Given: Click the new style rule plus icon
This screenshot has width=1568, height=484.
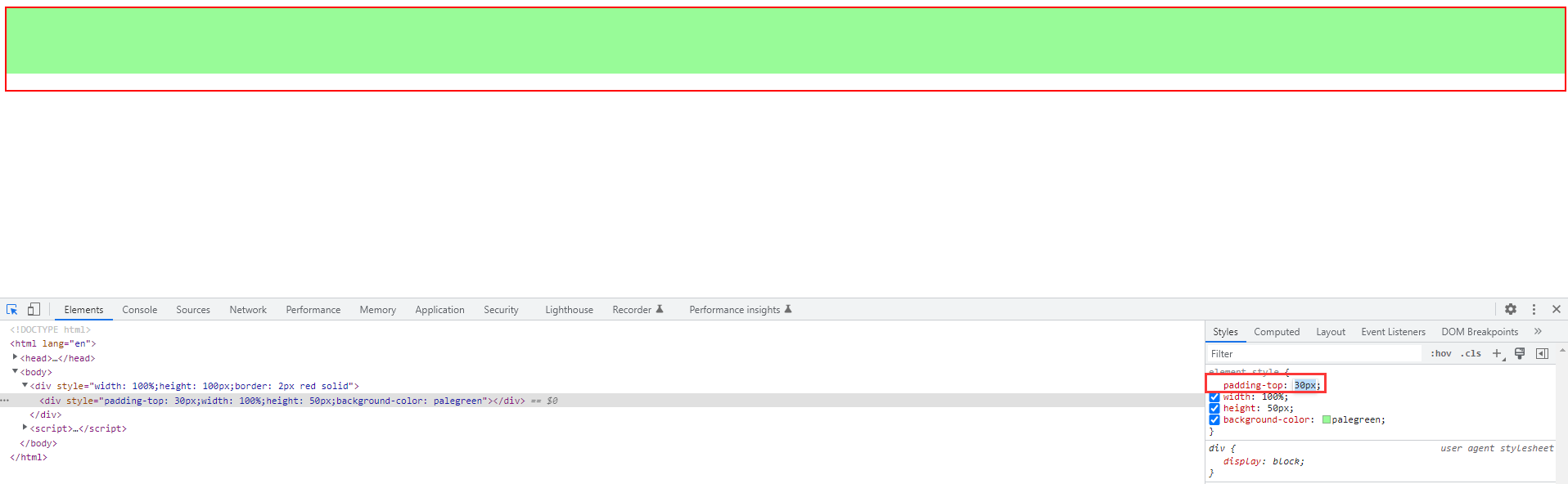Looking at the screenshot, I should (x=1497, y=353).
